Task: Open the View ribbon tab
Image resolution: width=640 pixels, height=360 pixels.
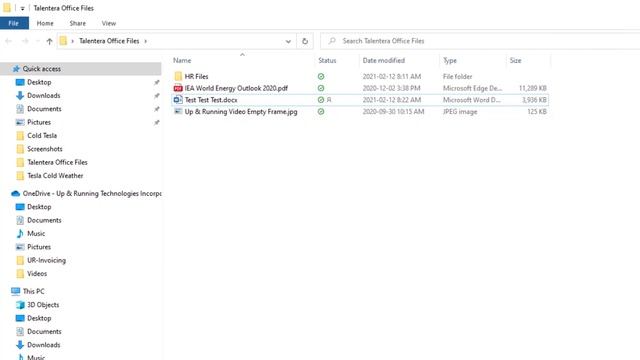Action: tap(109, 23)
